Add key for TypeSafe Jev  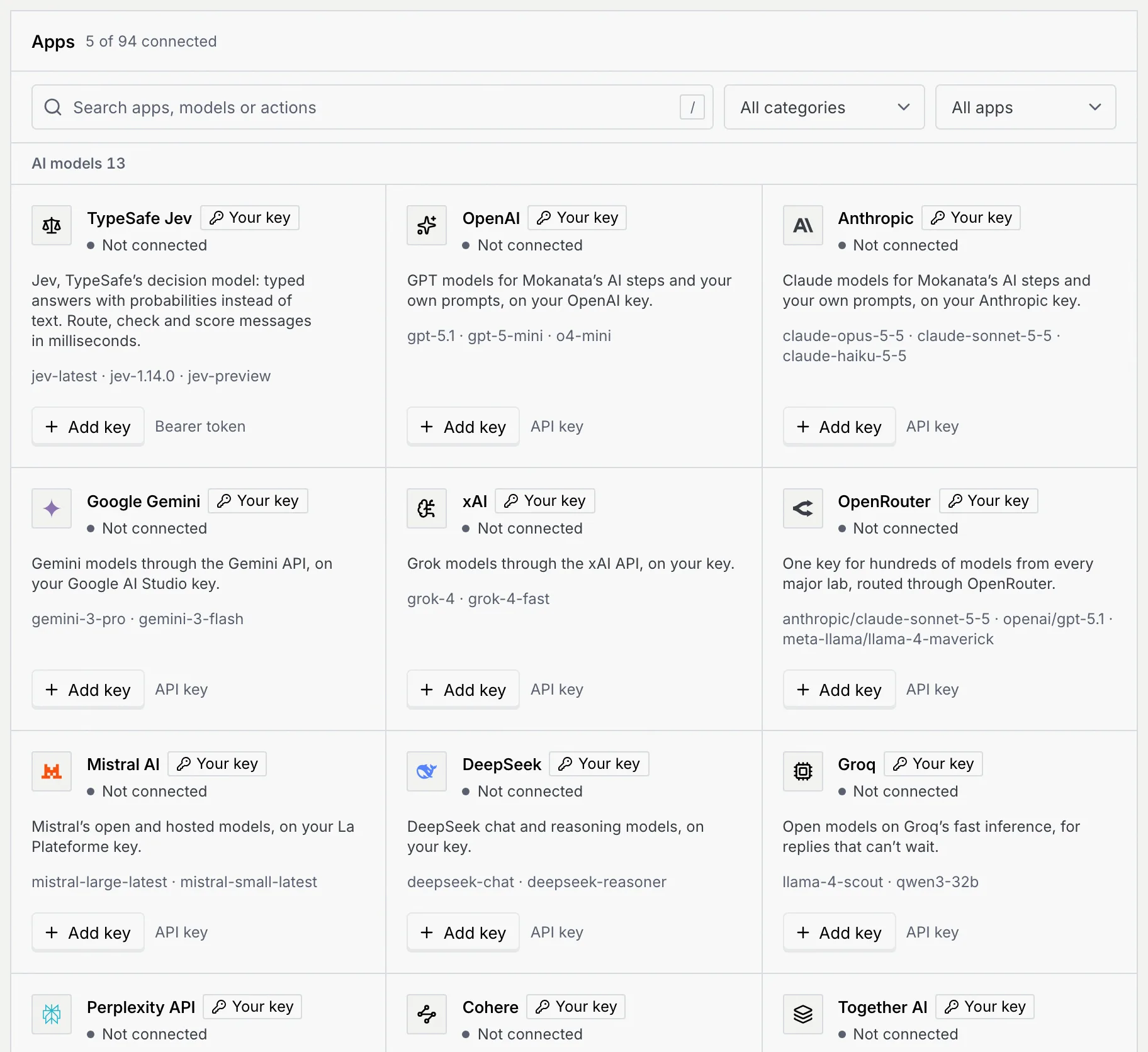tap(88, 427)
